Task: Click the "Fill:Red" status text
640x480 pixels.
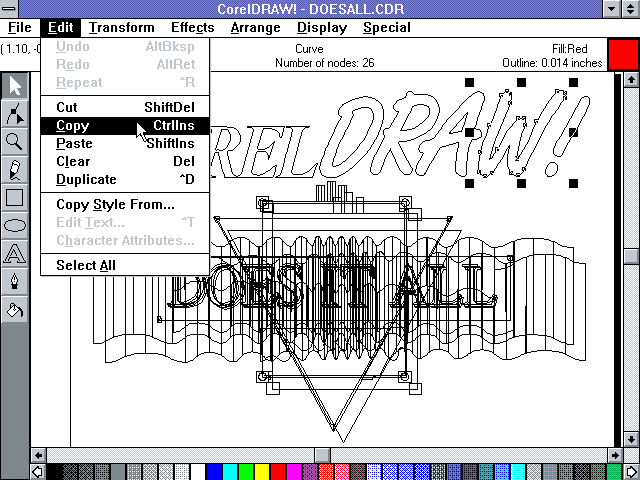Action: (570, 49)
